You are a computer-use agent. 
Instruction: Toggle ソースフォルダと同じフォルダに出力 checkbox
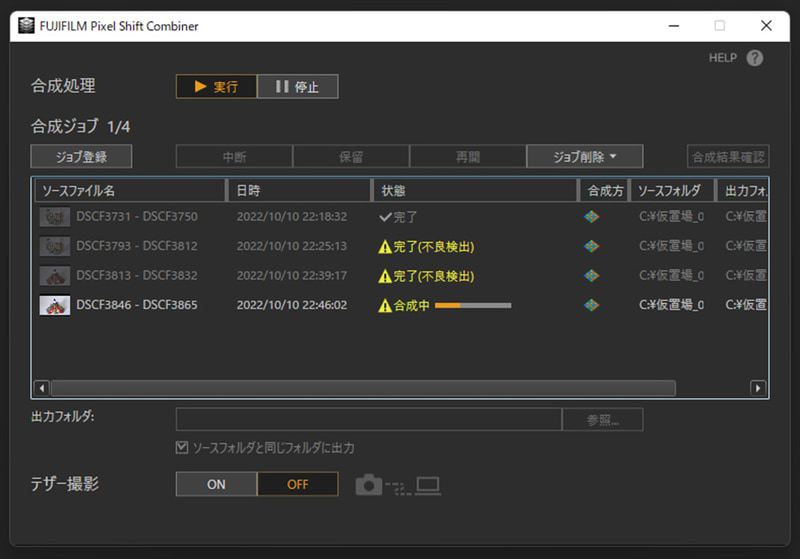click(x=182, y=448)
